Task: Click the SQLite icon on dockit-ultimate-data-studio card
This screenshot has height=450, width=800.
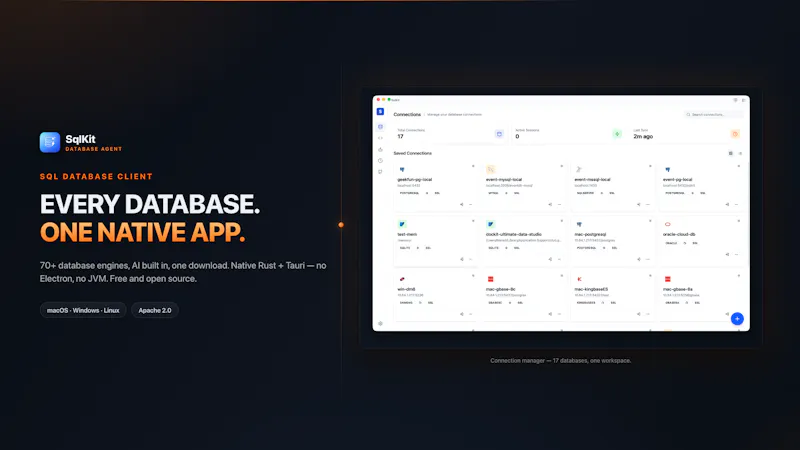Action: tap(490, 224)
